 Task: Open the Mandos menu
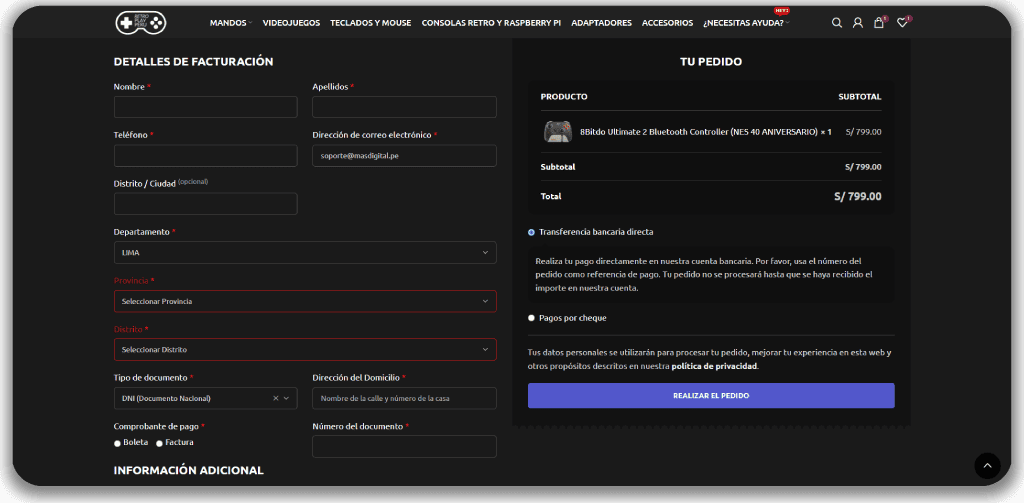click(x=229, y=23)
